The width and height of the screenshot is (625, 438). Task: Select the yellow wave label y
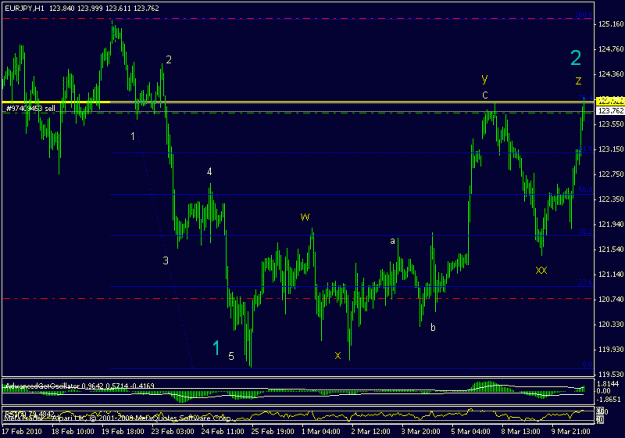(x=484, y=79)
